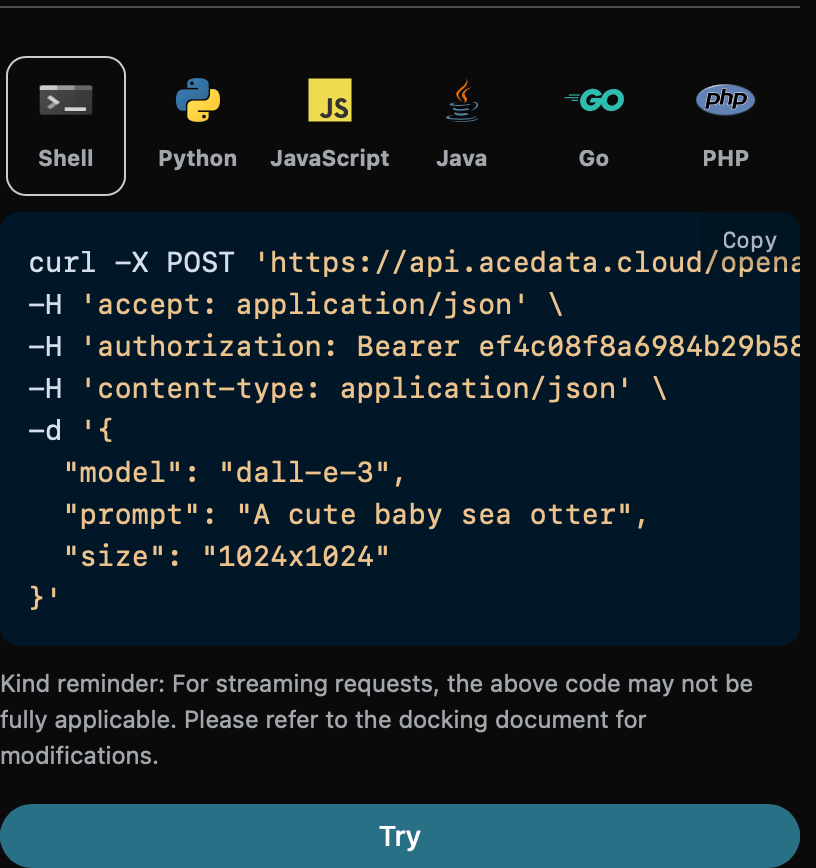Open the Java tab label
This screenshot has height=868, width=816.
click(x=462, y=158)
